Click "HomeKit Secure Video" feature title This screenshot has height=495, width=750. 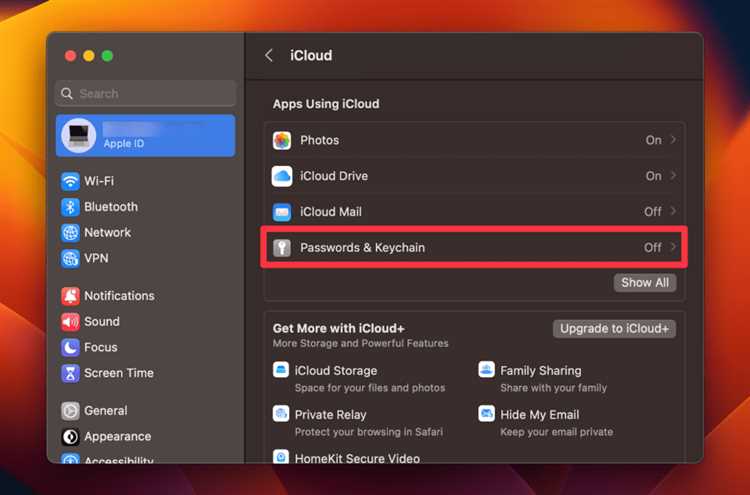coord(357,458)
